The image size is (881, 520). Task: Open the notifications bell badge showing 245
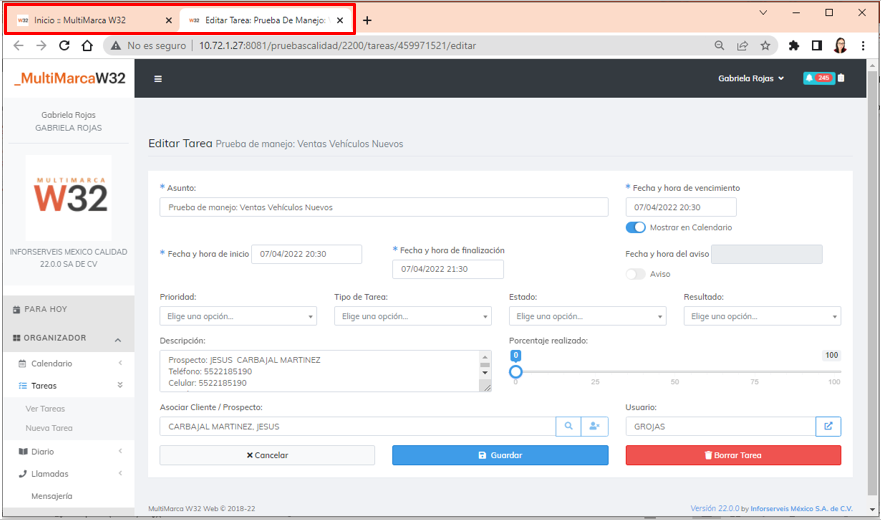coord(819,78)
